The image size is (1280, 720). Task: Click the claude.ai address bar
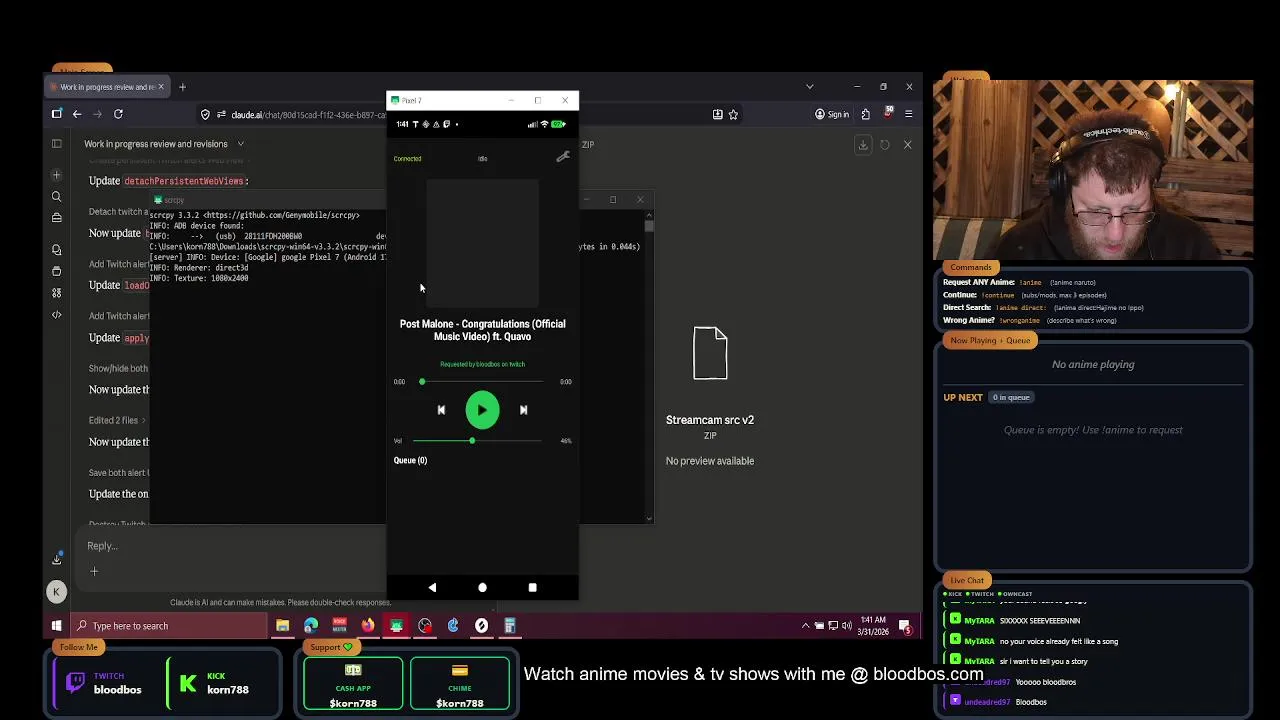click(x=307, y=114)
